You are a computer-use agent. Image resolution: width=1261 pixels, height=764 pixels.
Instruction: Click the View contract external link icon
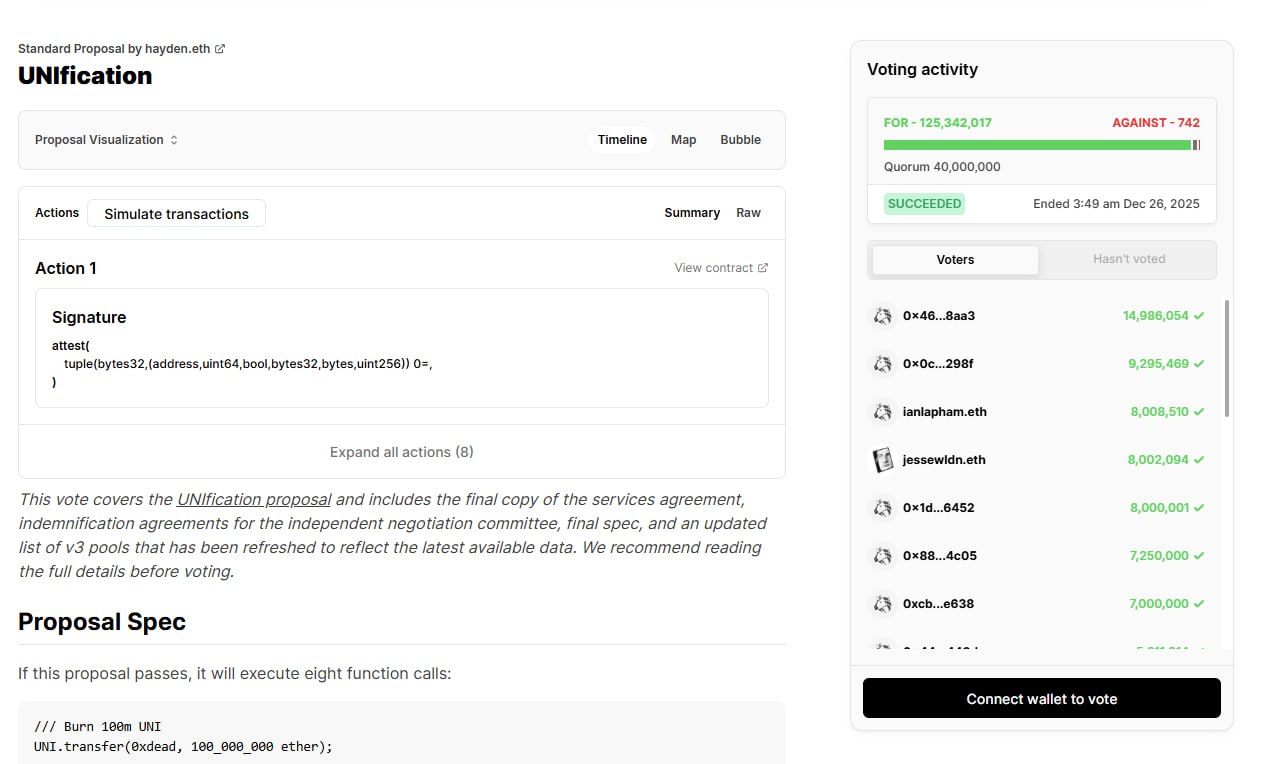763,268
